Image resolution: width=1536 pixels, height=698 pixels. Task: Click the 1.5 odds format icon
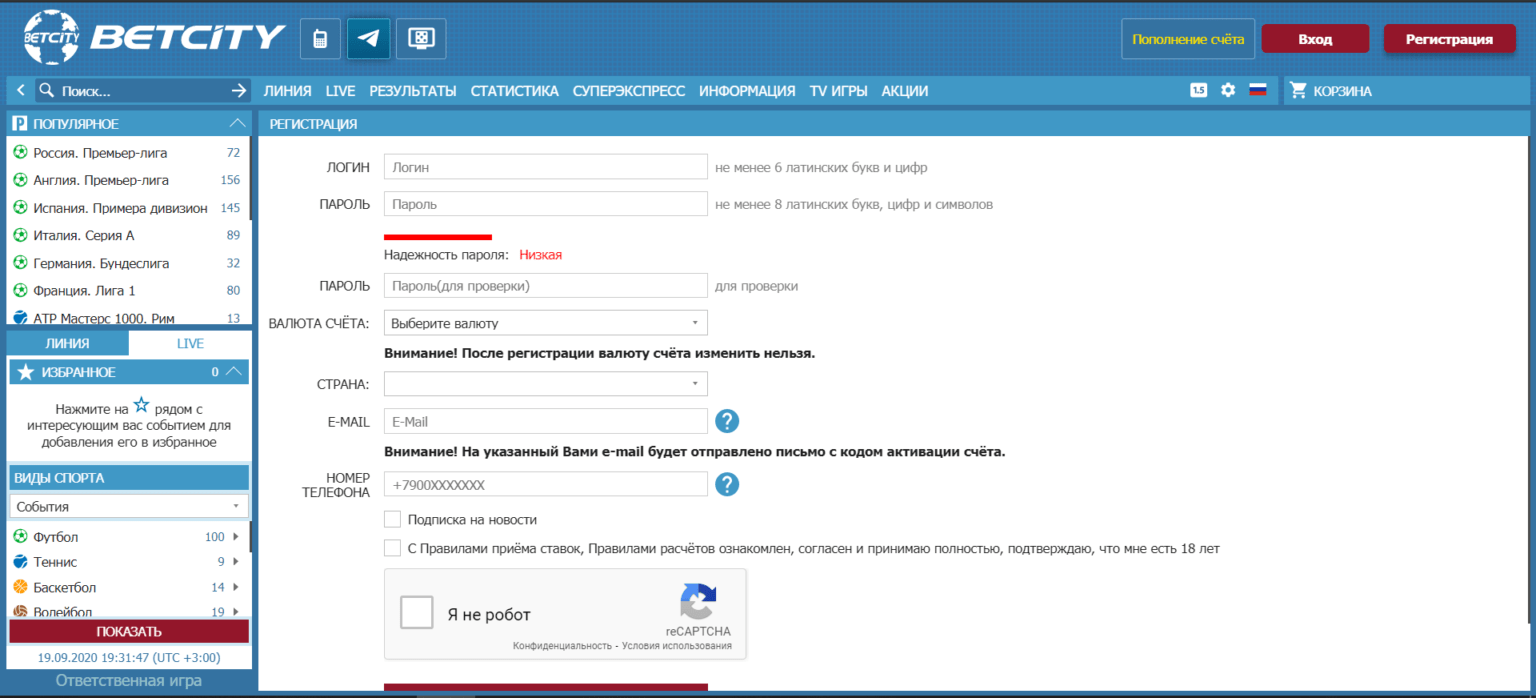point(1199,90)
